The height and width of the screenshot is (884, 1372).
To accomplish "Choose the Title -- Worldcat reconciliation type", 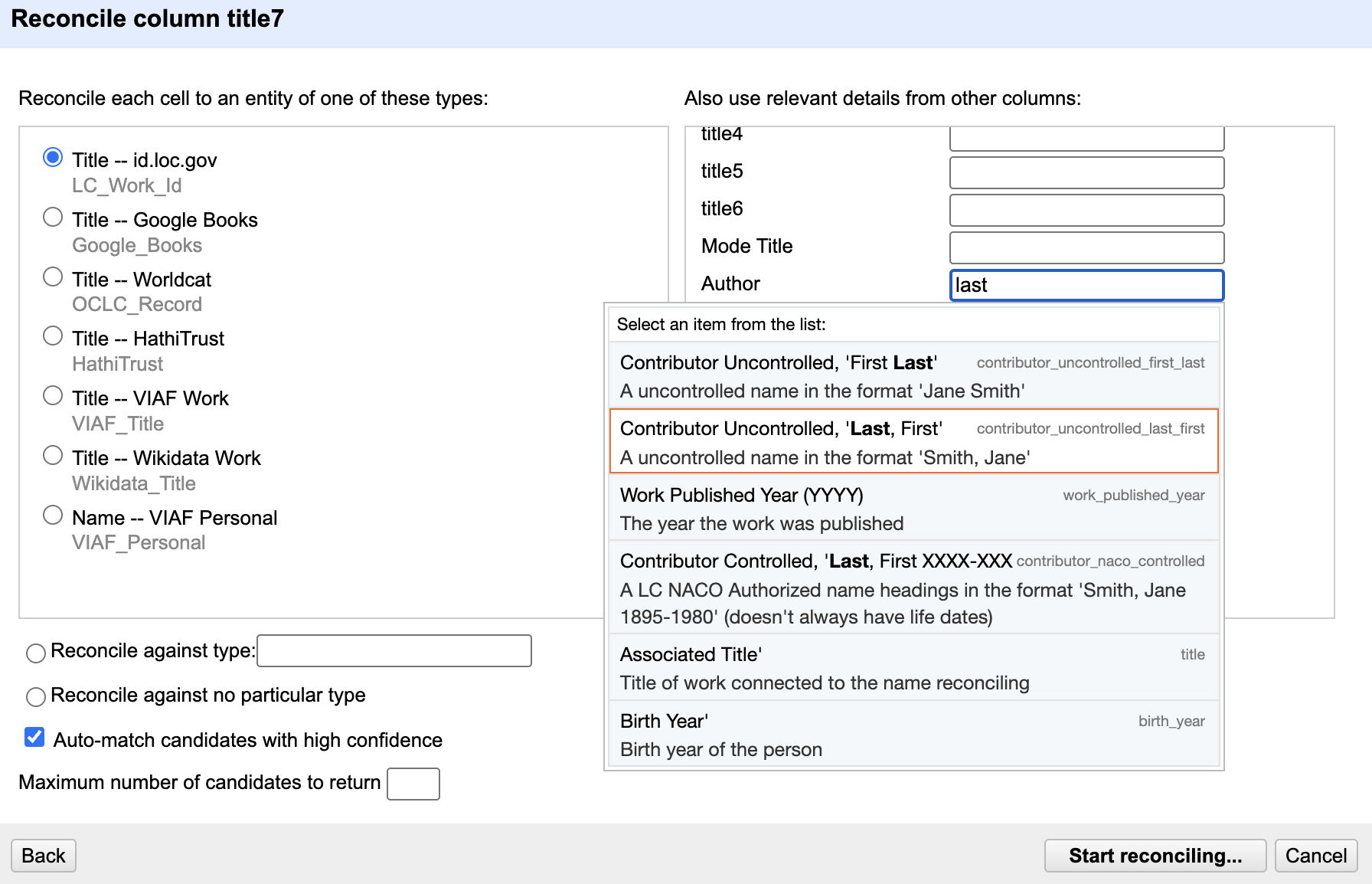I will point(53,277).
